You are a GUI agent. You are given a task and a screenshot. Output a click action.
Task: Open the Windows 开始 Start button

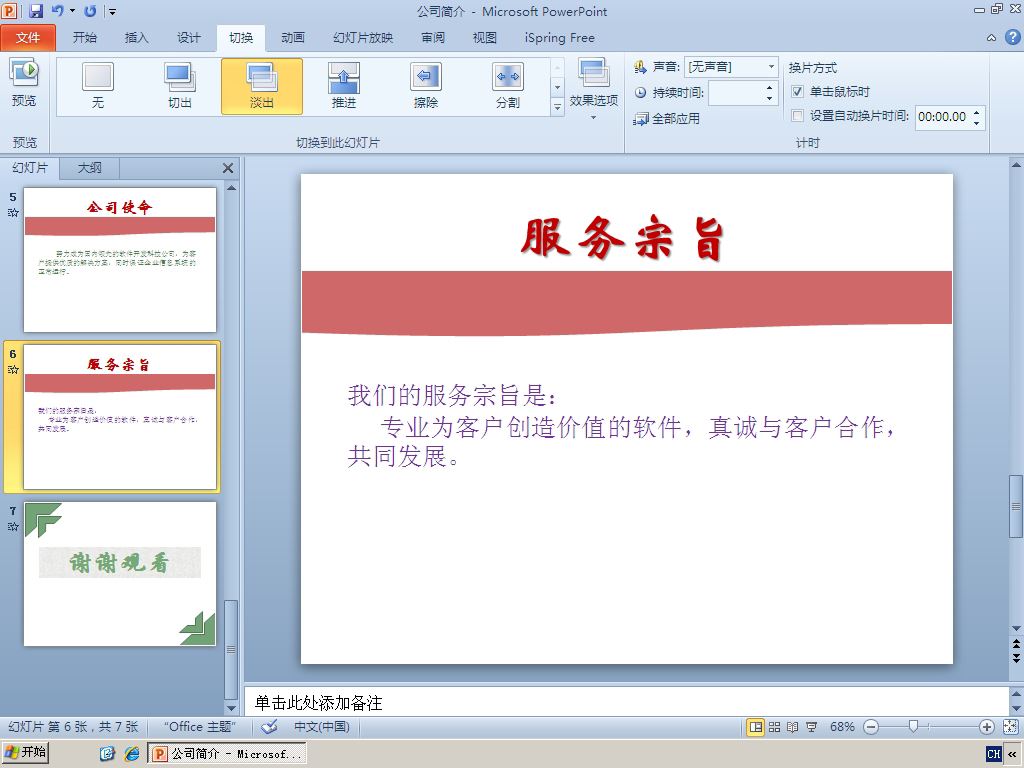pos(25,752)
